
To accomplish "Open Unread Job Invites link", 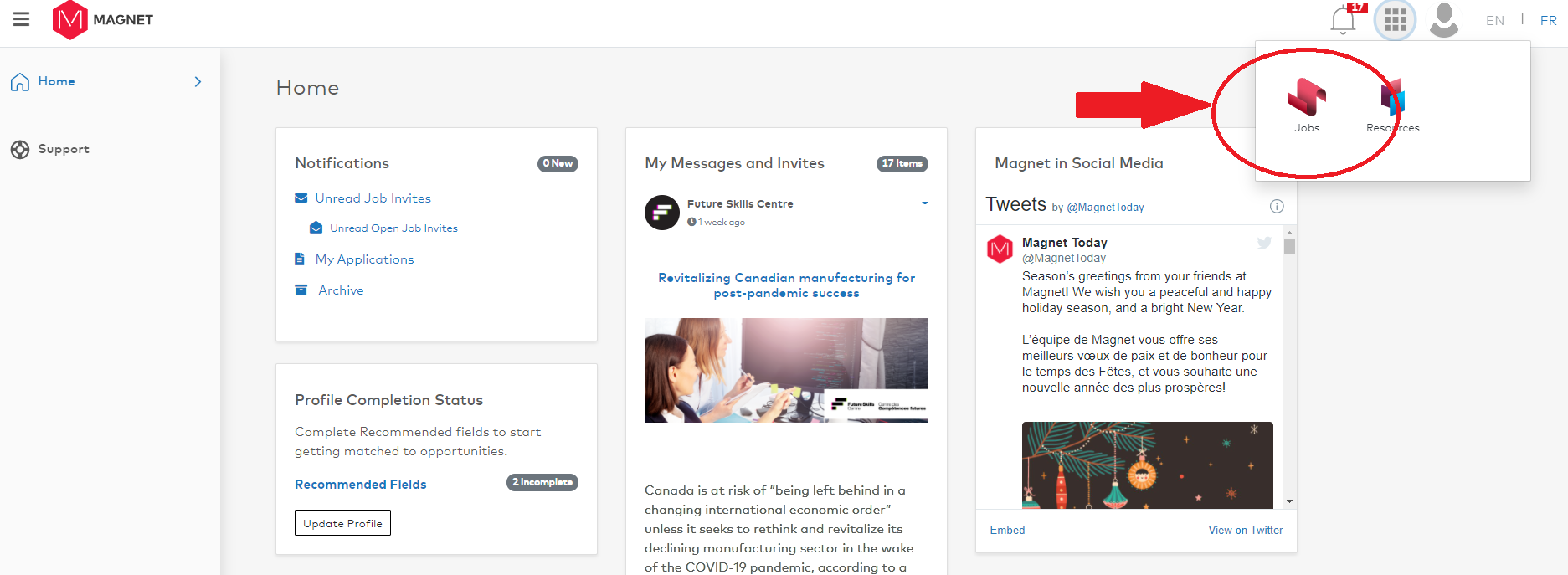I will (373, 198).
